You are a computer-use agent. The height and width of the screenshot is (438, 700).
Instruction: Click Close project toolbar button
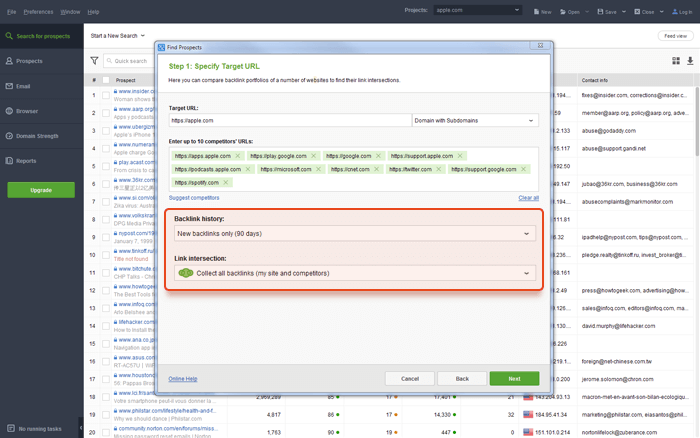coord(644,12)
